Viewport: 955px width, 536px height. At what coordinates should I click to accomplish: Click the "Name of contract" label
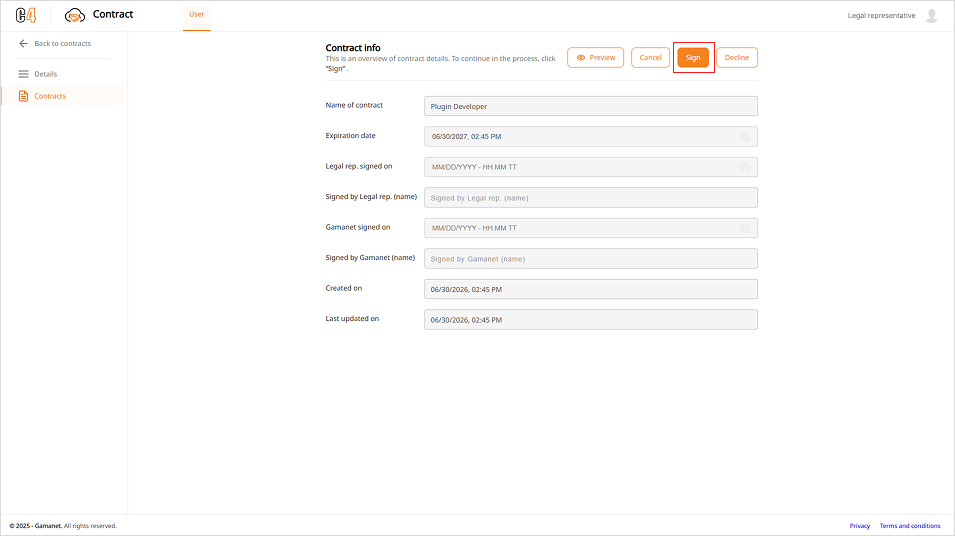click(354, 105)
